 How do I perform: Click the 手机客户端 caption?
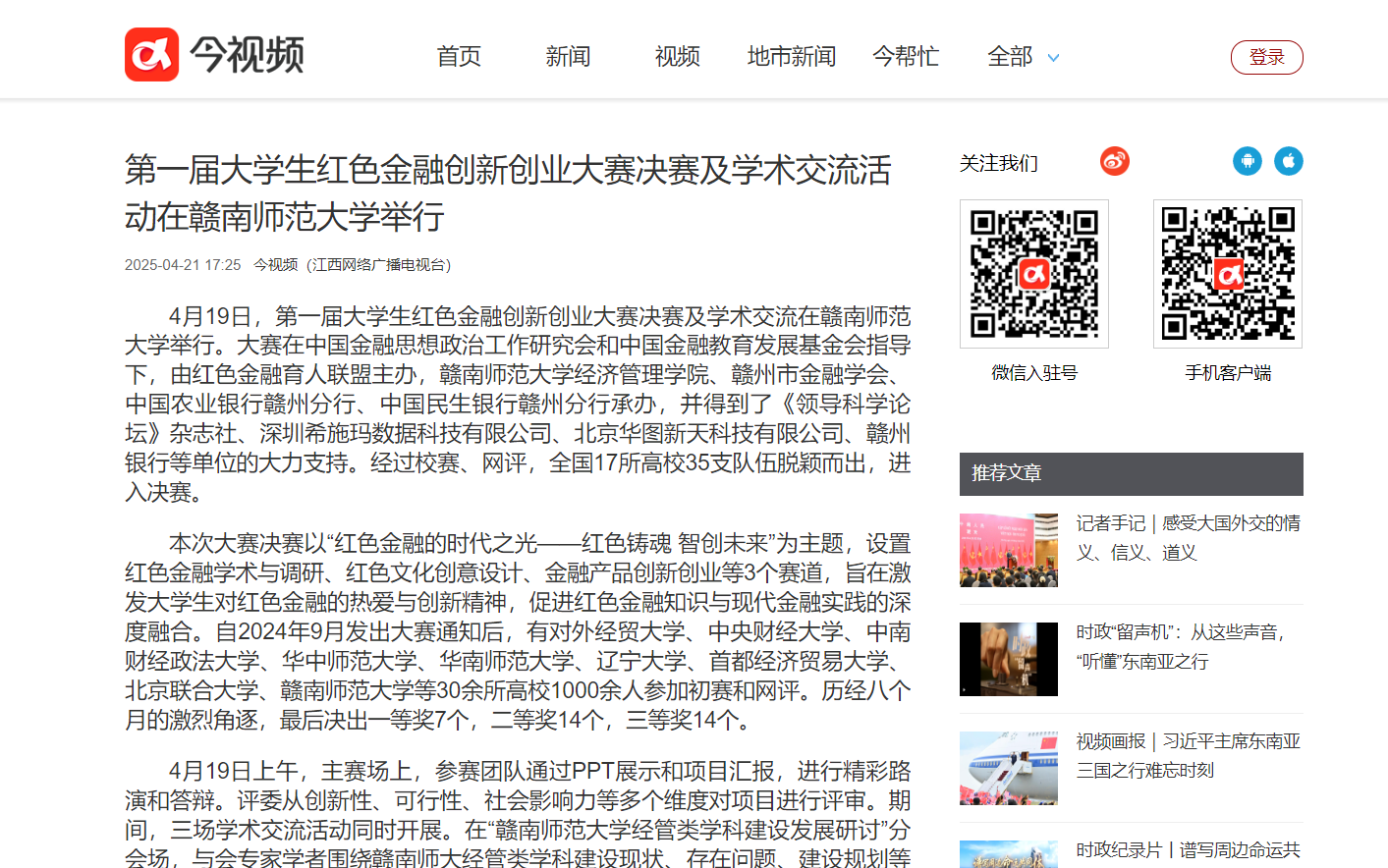point(1228,373)
